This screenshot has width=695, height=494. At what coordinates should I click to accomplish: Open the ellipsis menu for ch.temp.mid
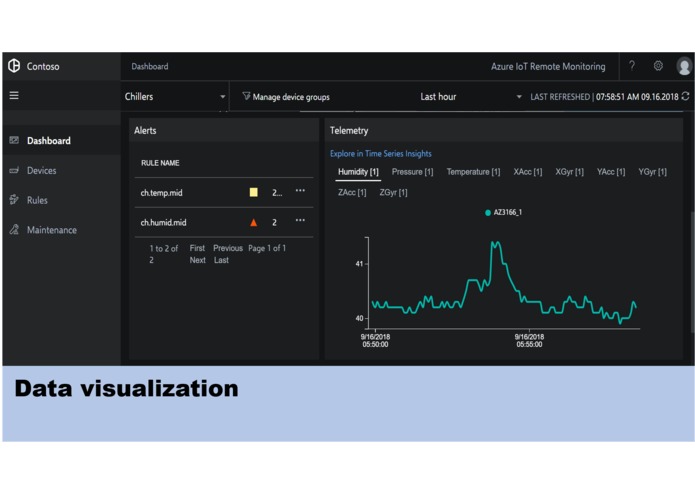pyautogui.click(x=300, y=191)
